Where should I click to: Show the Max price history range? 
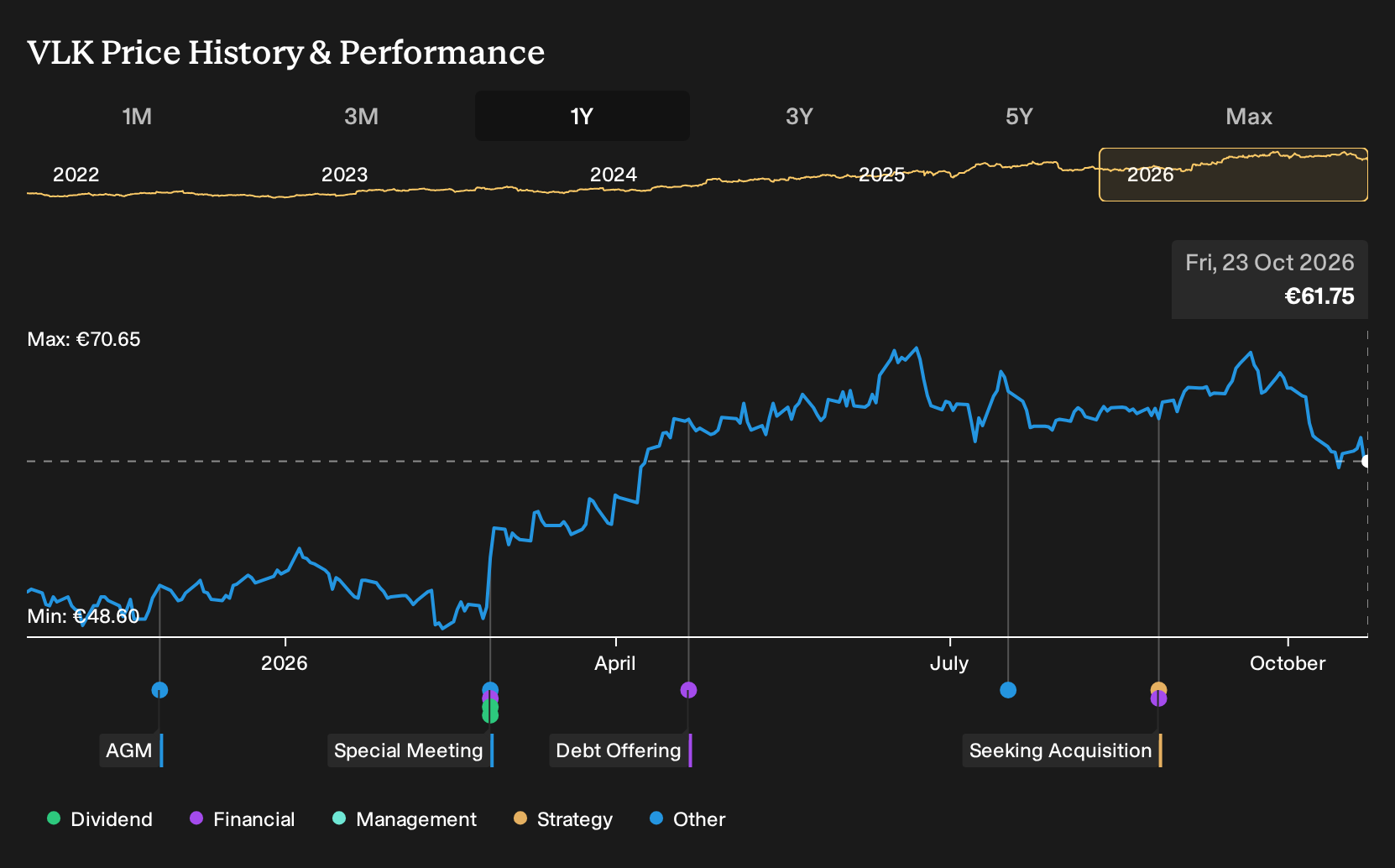(x=1249, y=117)
